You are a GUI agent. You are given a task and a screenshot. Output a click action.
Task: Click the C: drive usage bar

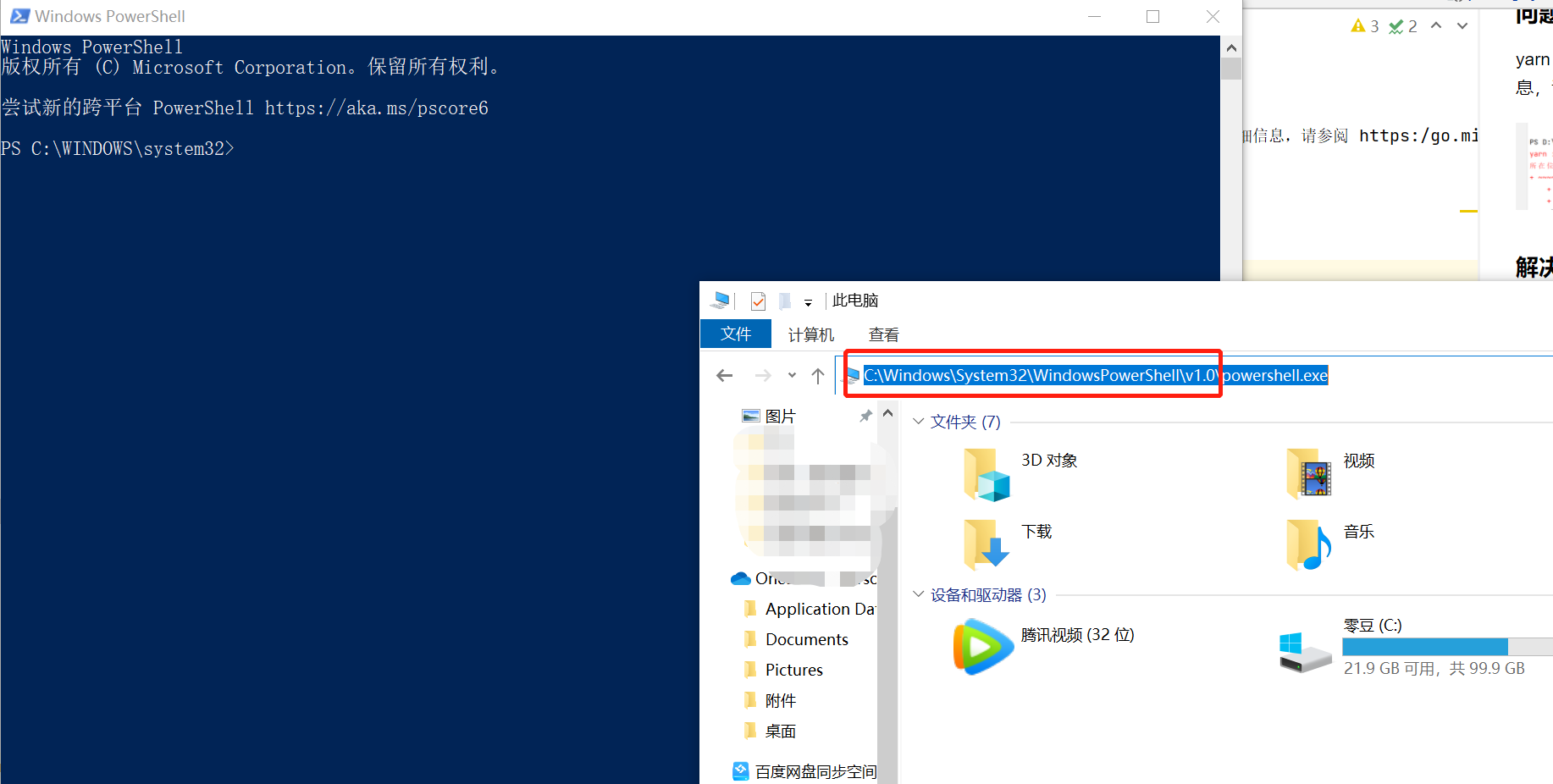pos(1447,647)
